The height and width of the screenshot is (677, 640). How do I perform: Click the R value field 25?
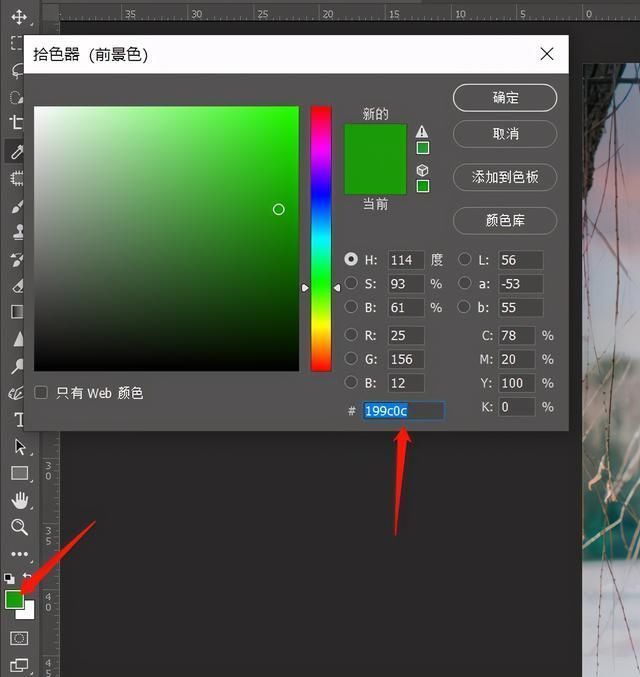click(406, 335)
